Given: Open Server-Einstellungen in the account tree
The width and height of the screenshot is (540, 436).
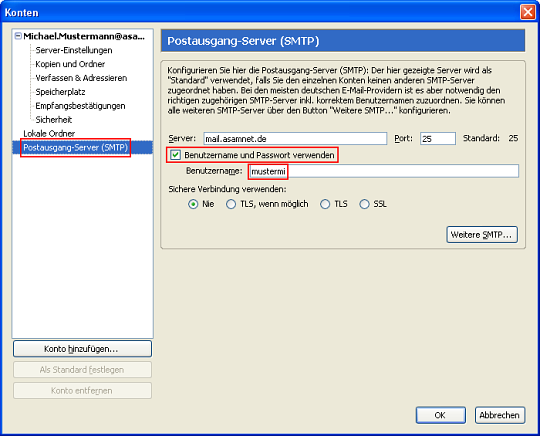Looking at the screenshot, I should point(74,50).
